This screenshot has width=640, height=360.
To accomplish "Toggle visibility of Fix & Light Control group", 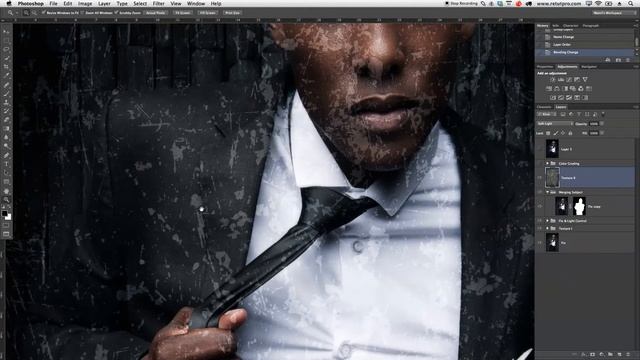I will coord(540,221).
